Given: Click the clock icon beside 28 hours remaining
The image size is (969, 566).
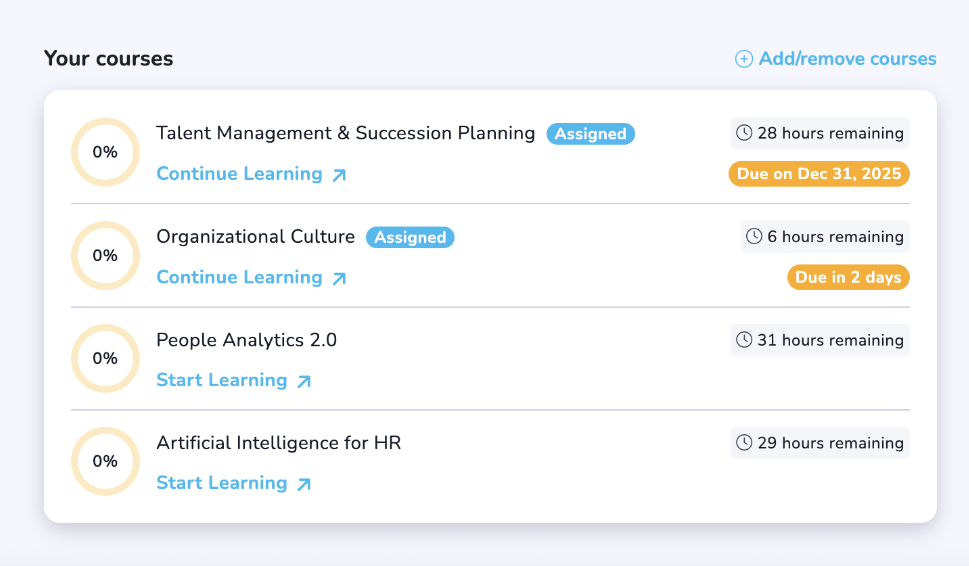Looking at the screenshot, I should coord(744,133).
